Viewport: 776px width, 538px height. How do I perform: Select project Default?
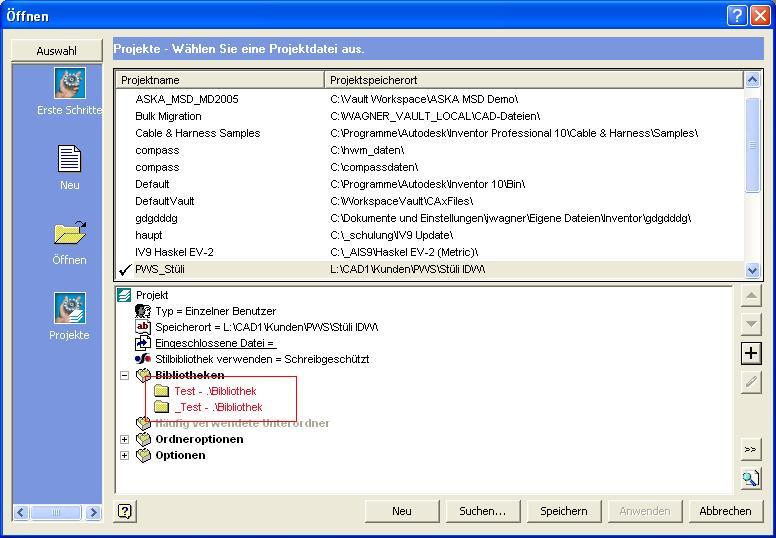click(430, 184)
